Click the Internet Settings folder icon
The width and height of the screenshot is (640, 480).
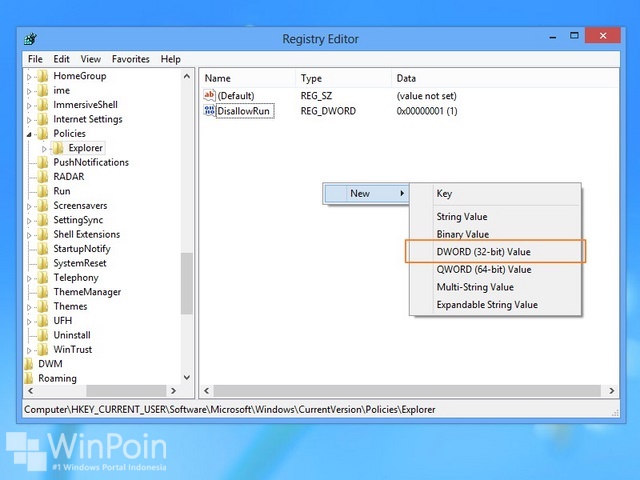point(43,119)
